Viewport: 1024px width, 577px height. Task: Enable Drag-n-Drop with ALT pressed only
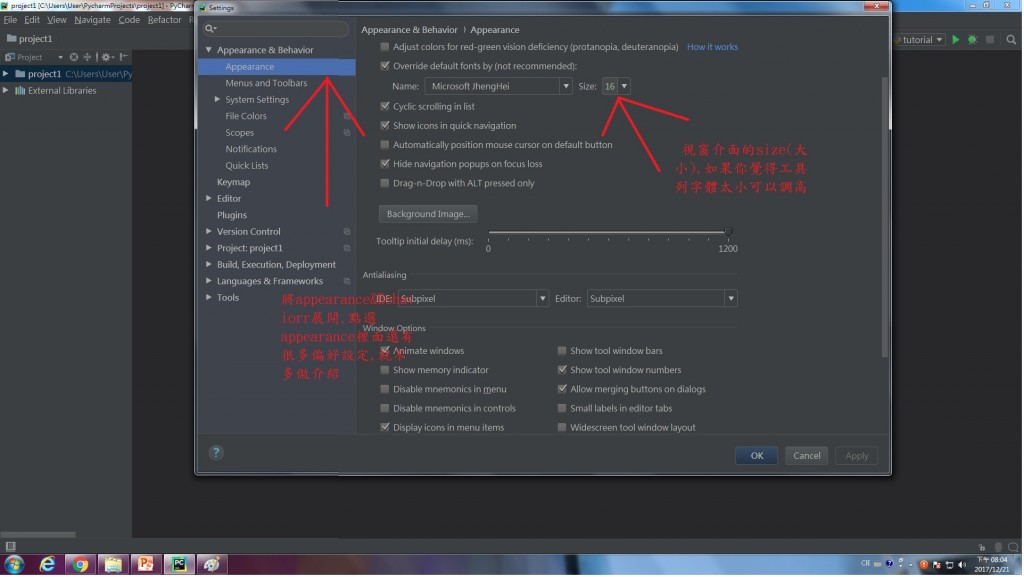click(385, 183)
